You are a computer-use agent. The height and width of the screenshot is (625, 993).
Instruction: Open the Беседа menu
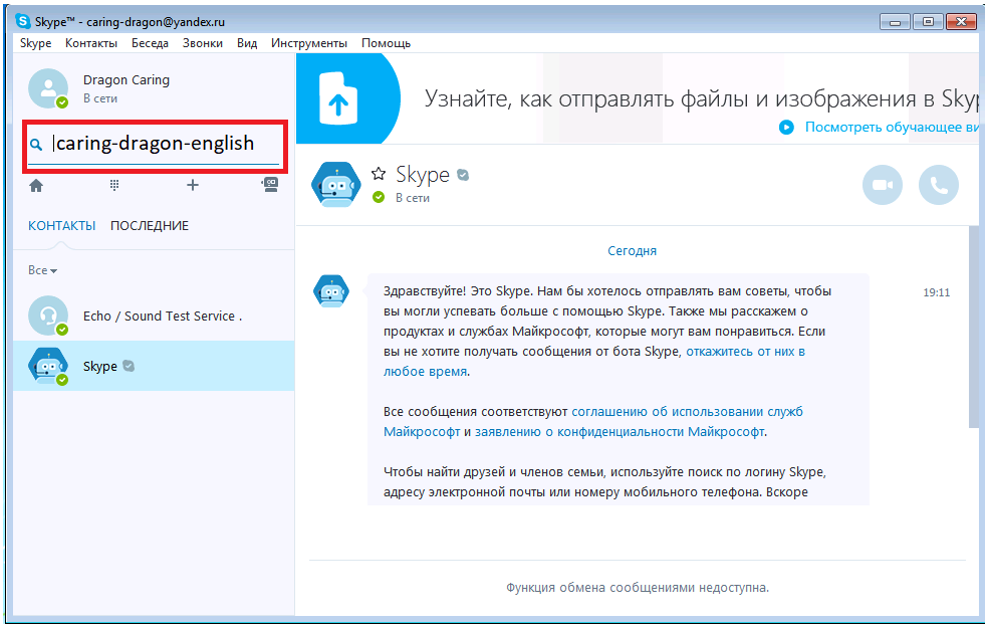pos(150,43)
